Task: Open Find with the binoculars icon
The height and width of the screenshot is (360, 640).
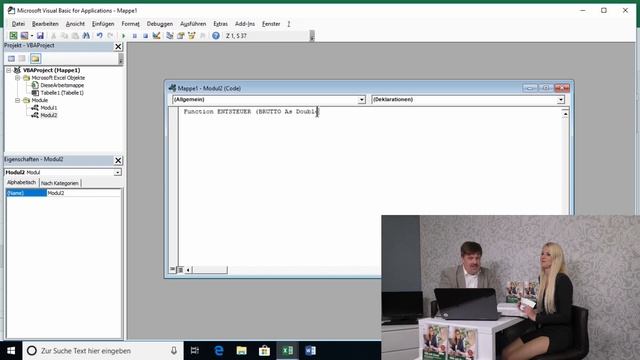Action: point(86,36)
